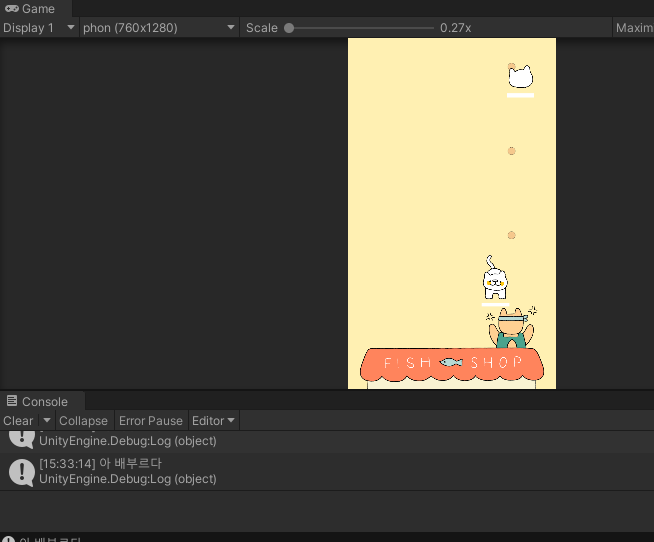The image size is (654, 542).
Task: Click the white cat face at top
Action: click(x=521, y=77)
